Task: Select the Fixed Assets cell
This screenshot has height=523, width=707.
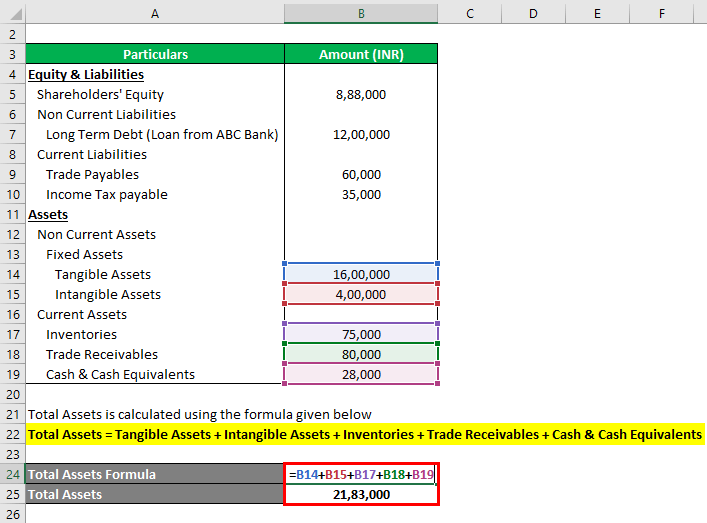Action: [x=155, y=254]
